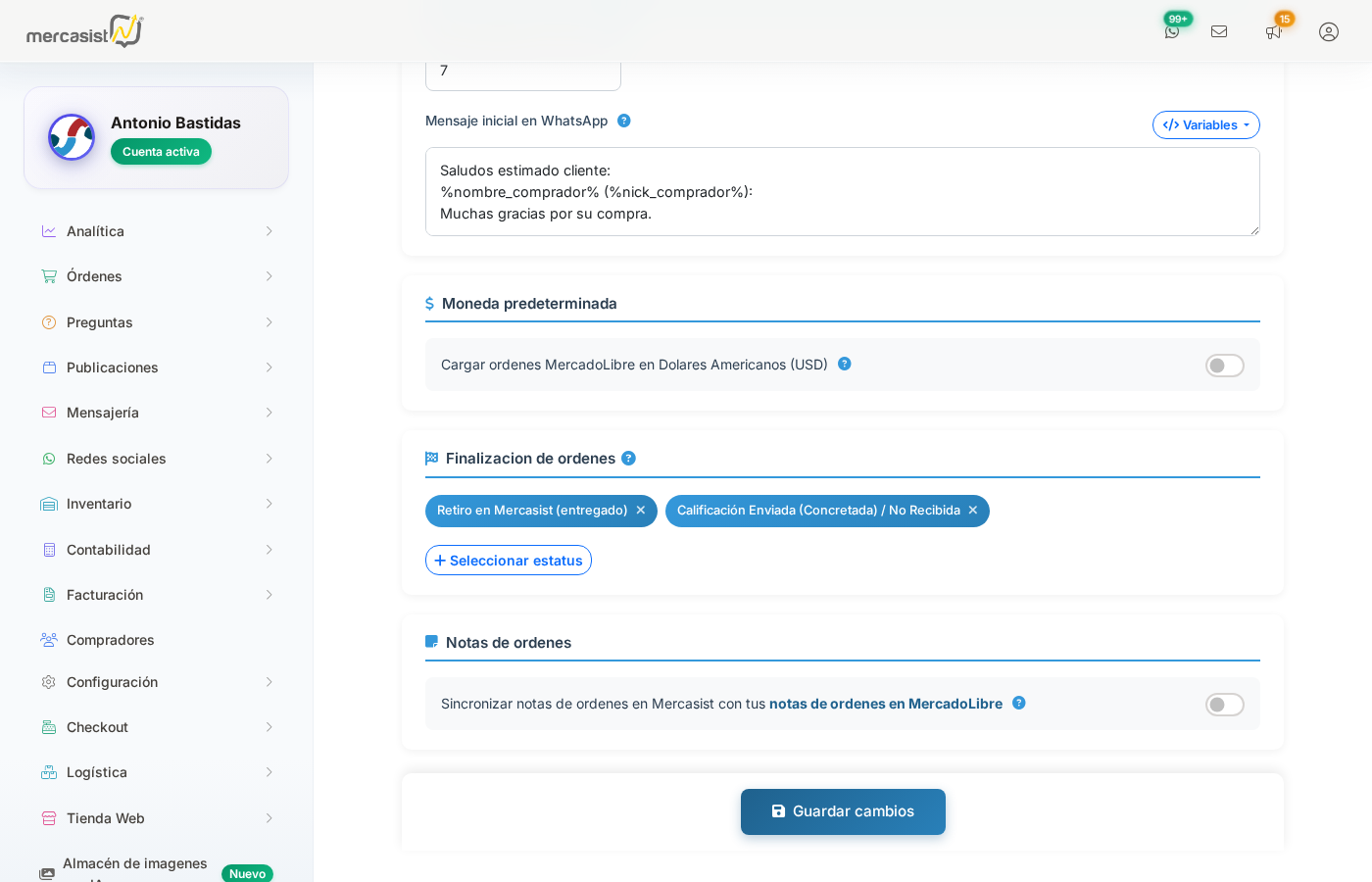Image resolution: width=1372 pixels, height=882 pixels.
Task: Open help icon next to Dolares Americanos option
Action: point(845,364)
